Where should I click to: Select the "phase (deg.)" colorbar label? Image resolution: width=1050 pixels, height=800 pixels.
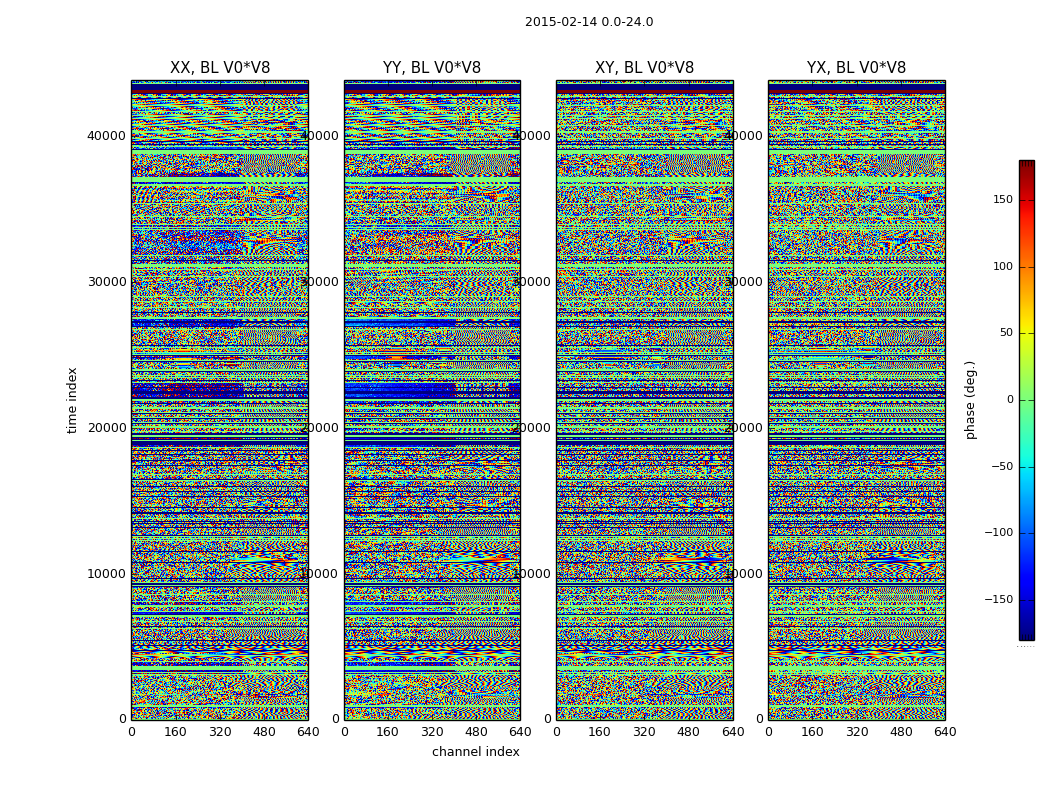[x=970, y=400]
